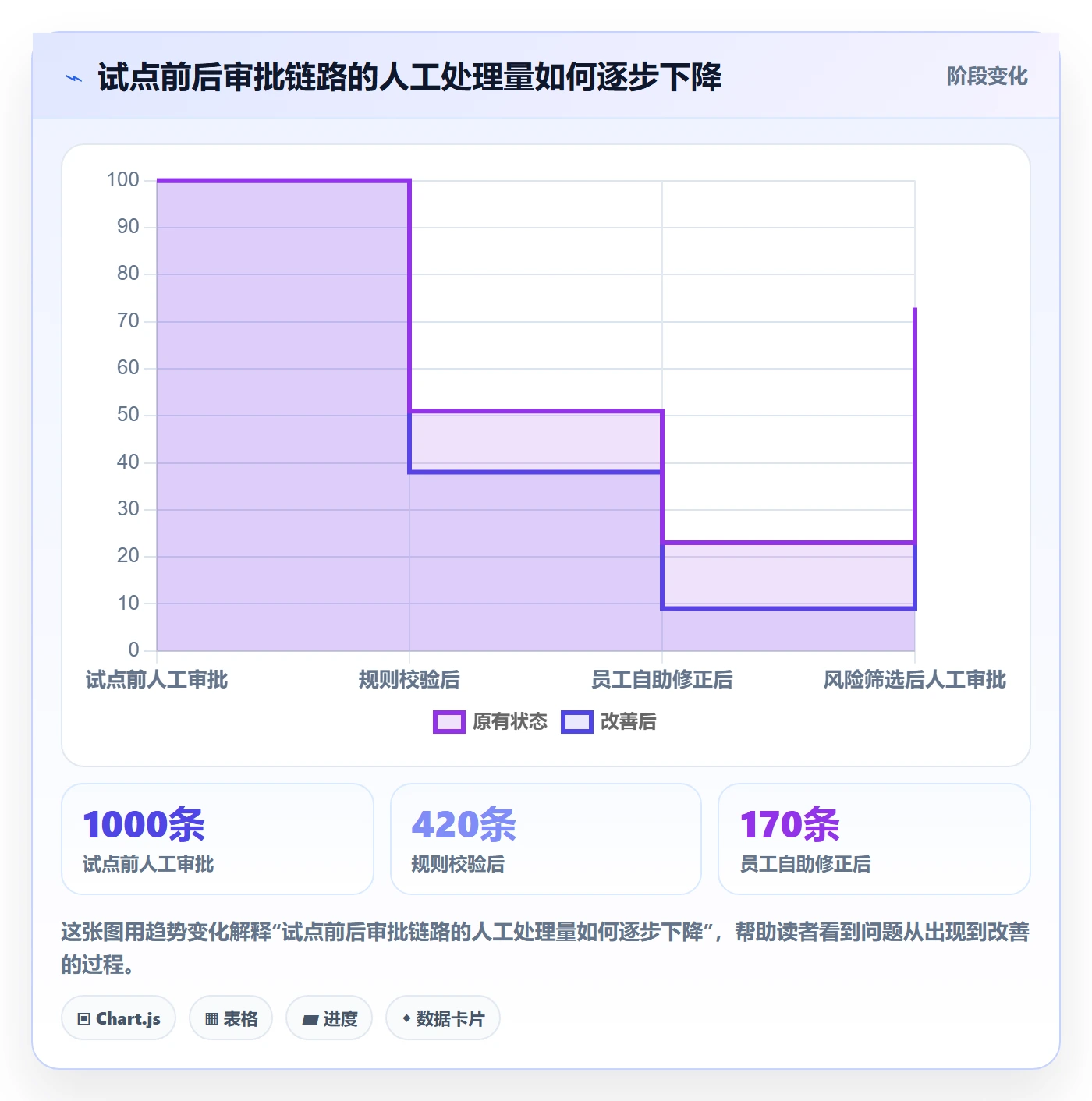This screenshot has height=1101, width=1092.
Task: Click the 规则校验后 caption under 420条
Action: click(x=458, y=865)
